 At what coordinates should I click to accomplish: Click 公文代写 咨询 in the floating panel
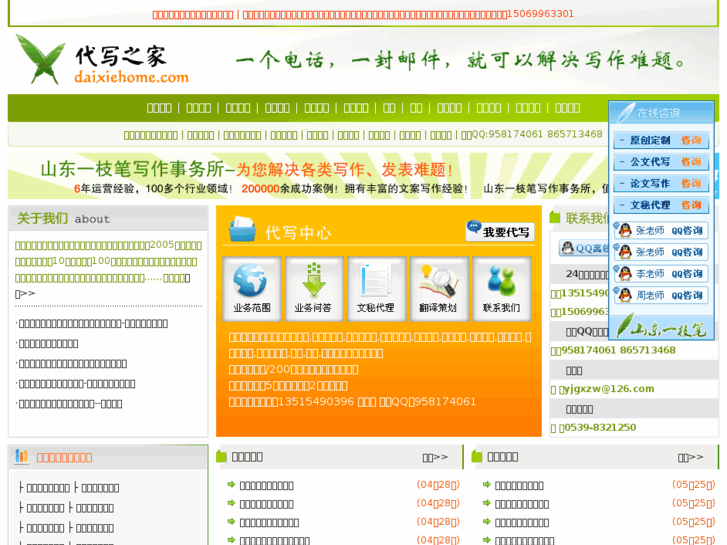coord(661,161)
